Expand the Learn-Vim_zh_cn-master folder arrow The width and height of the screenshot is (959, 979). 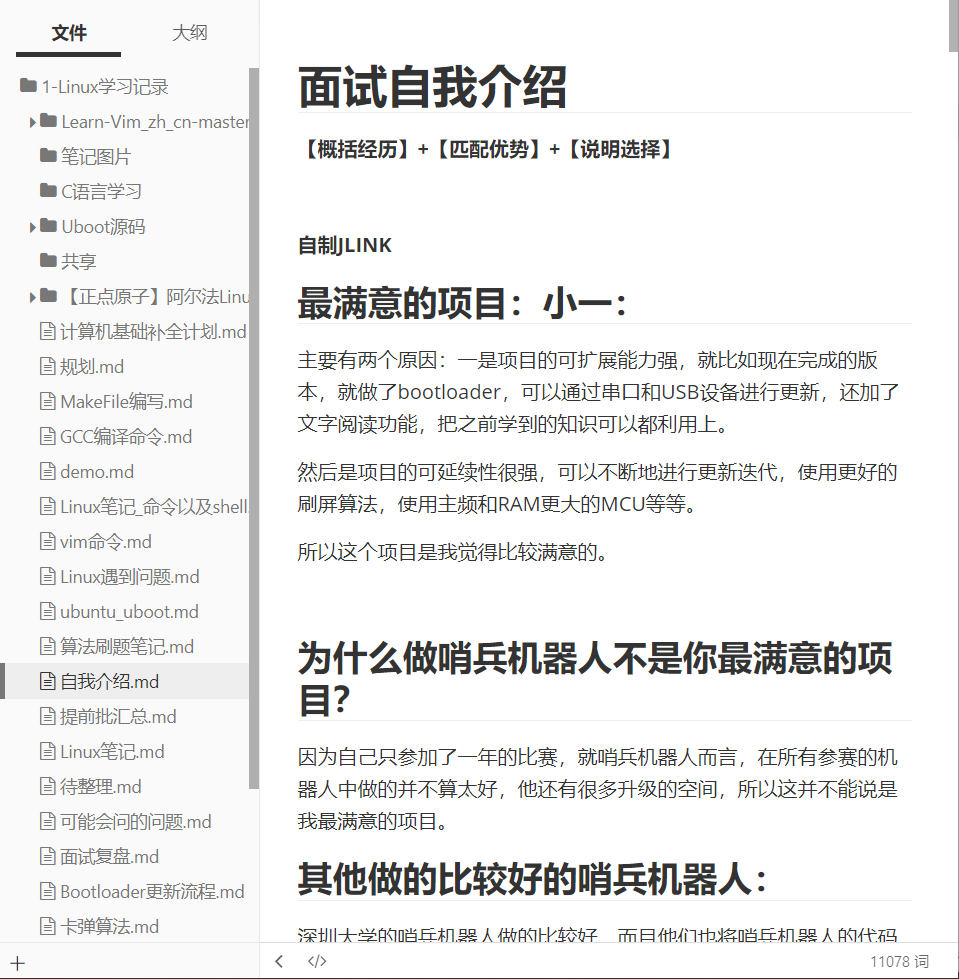[32, 122]
